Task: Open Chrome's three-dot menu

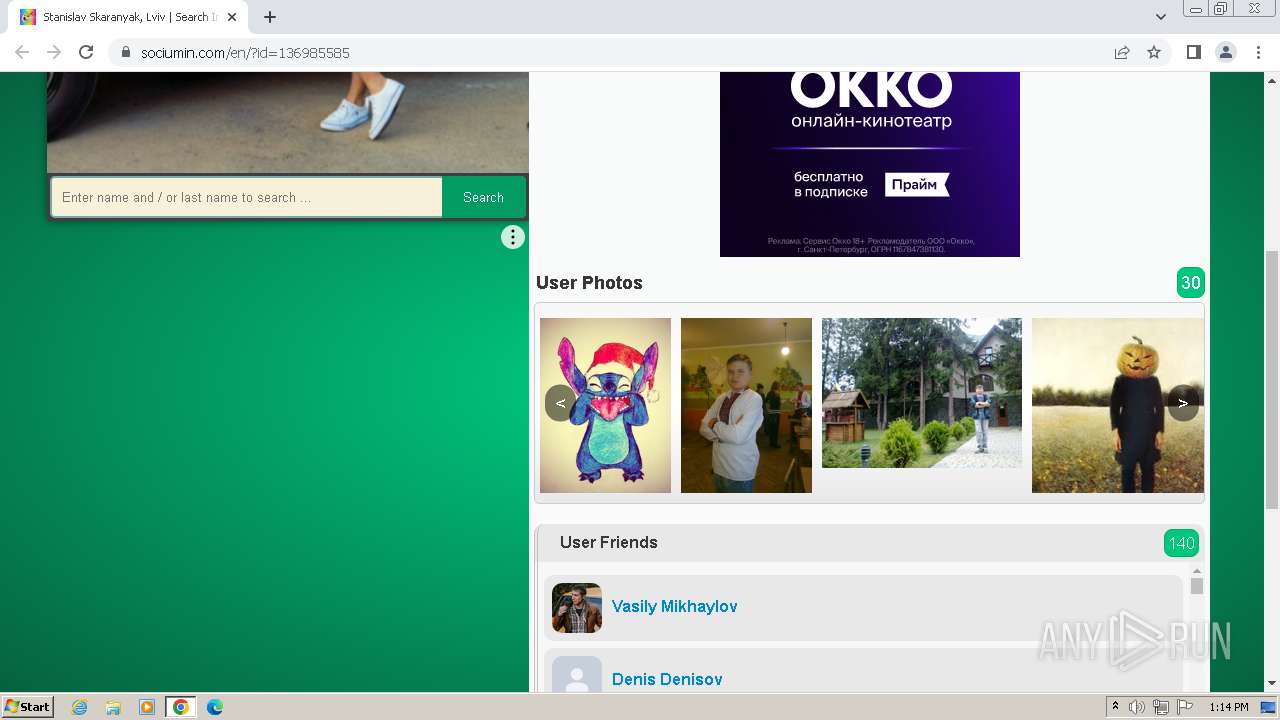Action: (1258, 52)
